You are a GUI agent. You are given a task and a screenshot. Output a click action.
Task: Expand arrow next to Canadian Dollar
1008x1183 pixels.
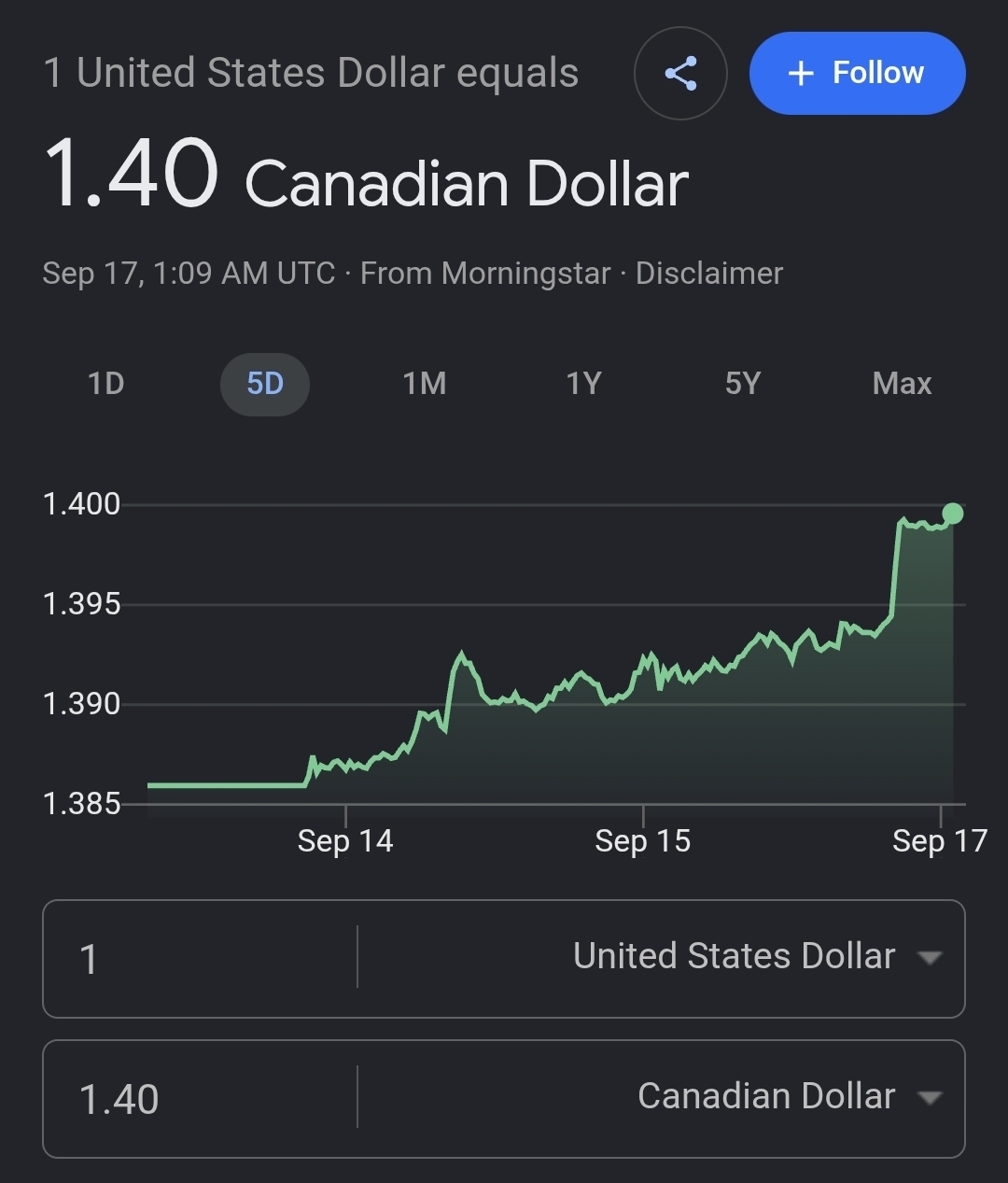click(x=929, y=1098)
